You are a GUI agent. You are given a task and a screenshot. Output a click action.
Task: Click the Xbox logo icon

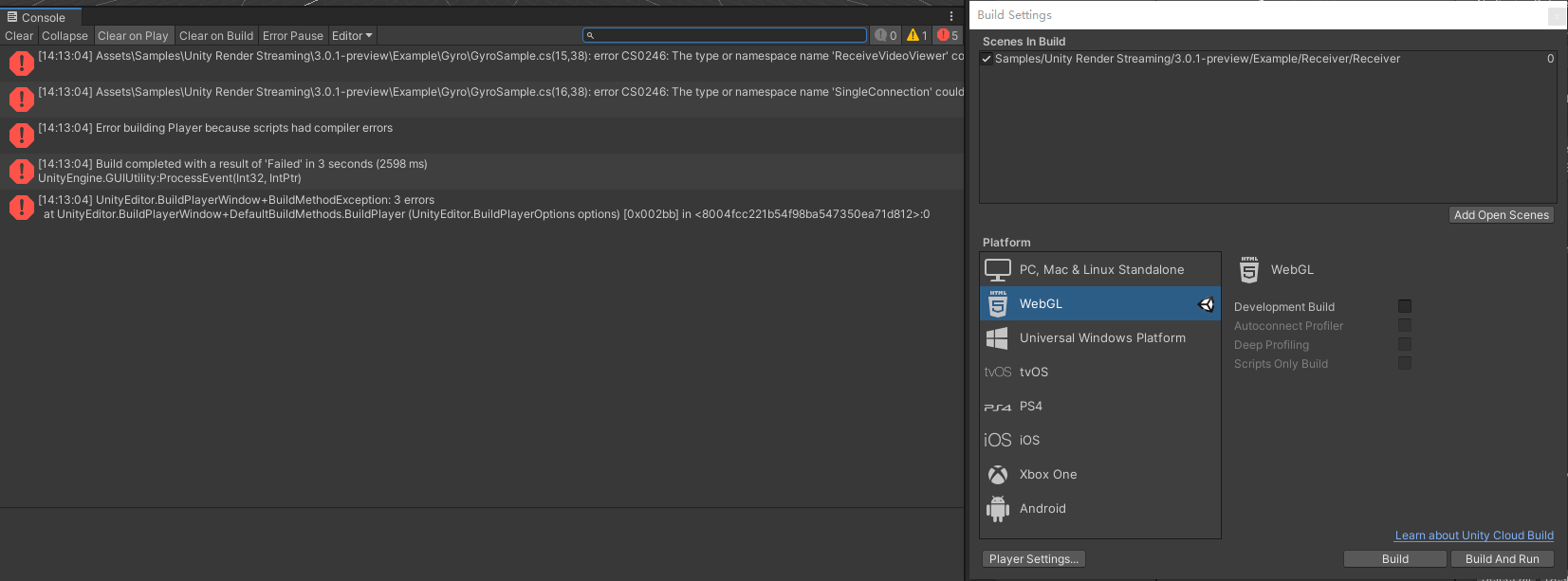998,475
